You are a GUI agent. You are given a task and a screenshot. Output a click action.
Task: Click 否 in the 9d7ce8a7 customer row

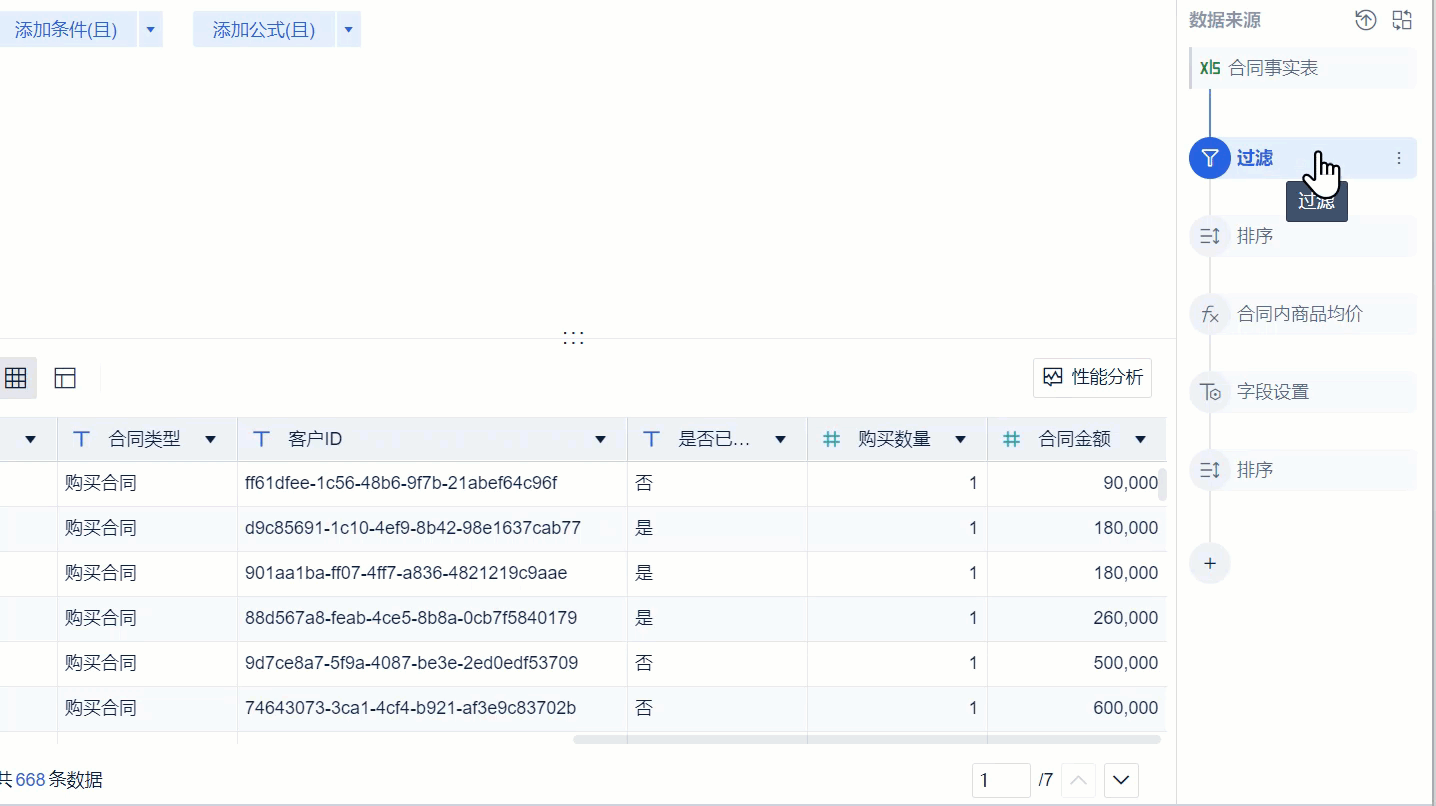tap(644, 663)
